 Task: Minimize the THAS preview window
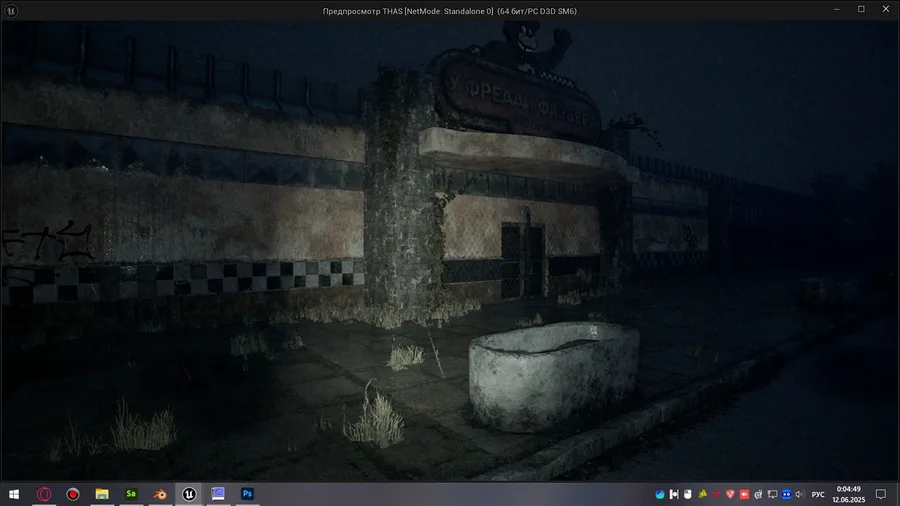pos(837,9)
